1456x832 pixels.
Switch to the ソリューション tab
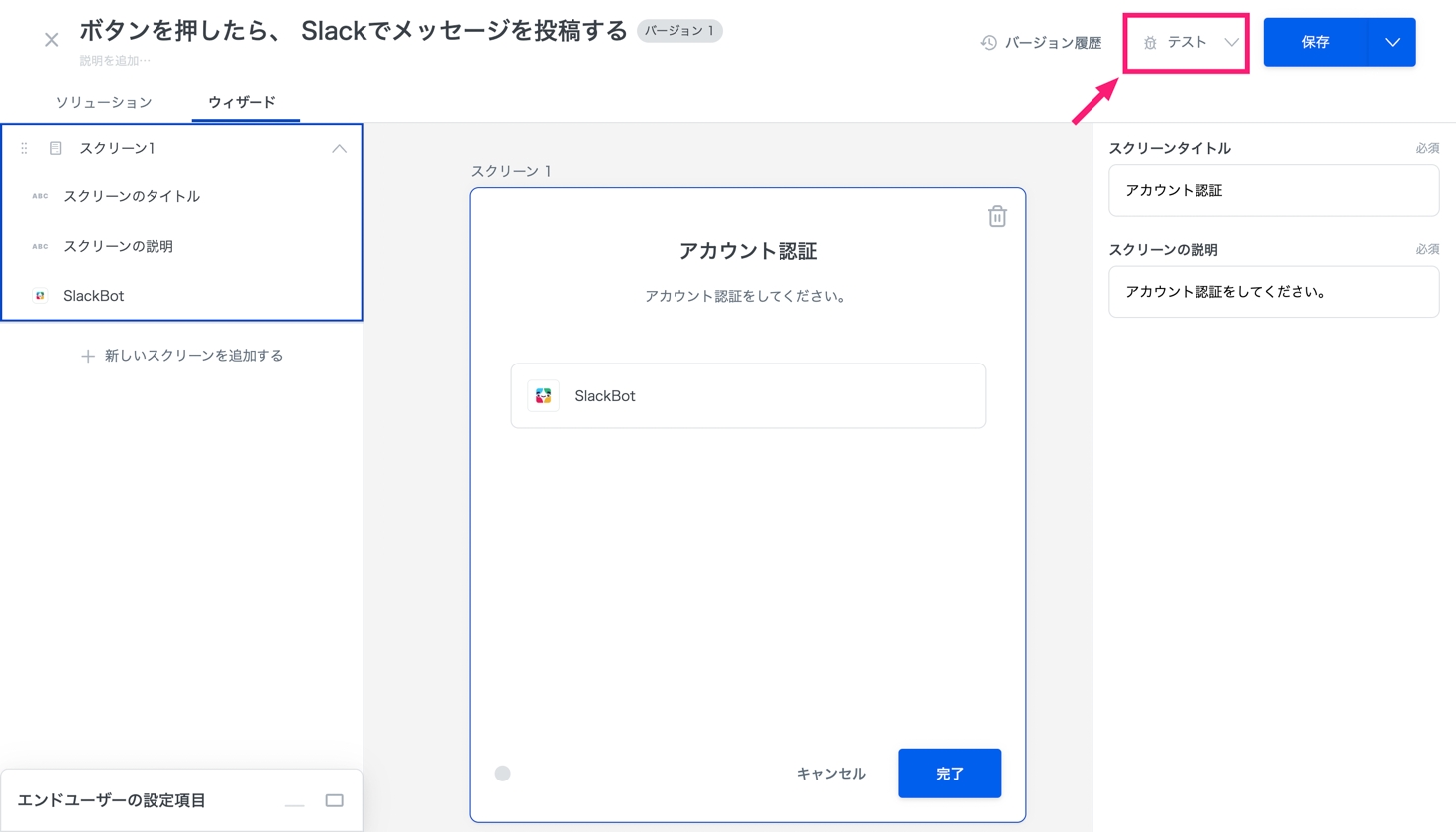(104, 102)
